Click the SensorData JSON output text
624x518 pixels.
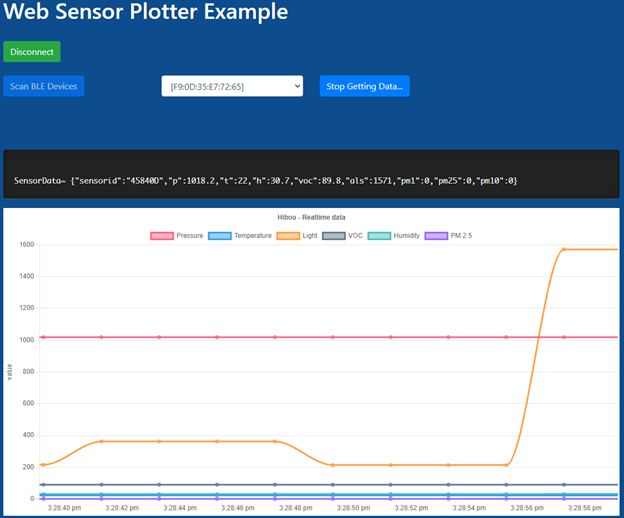(265, 181)
